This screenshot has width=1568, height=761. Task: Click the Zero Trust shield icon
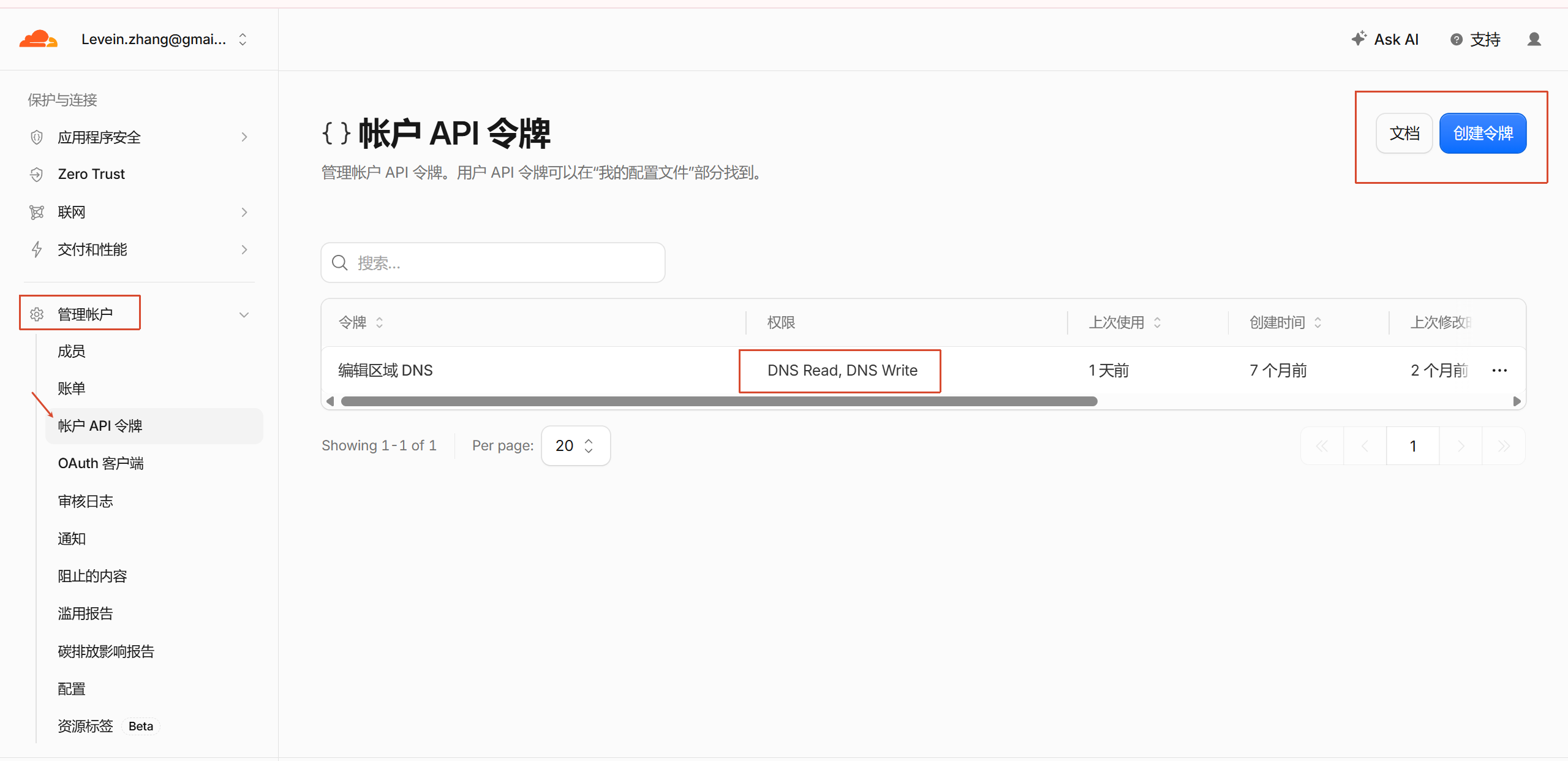[x=37, y=175]
